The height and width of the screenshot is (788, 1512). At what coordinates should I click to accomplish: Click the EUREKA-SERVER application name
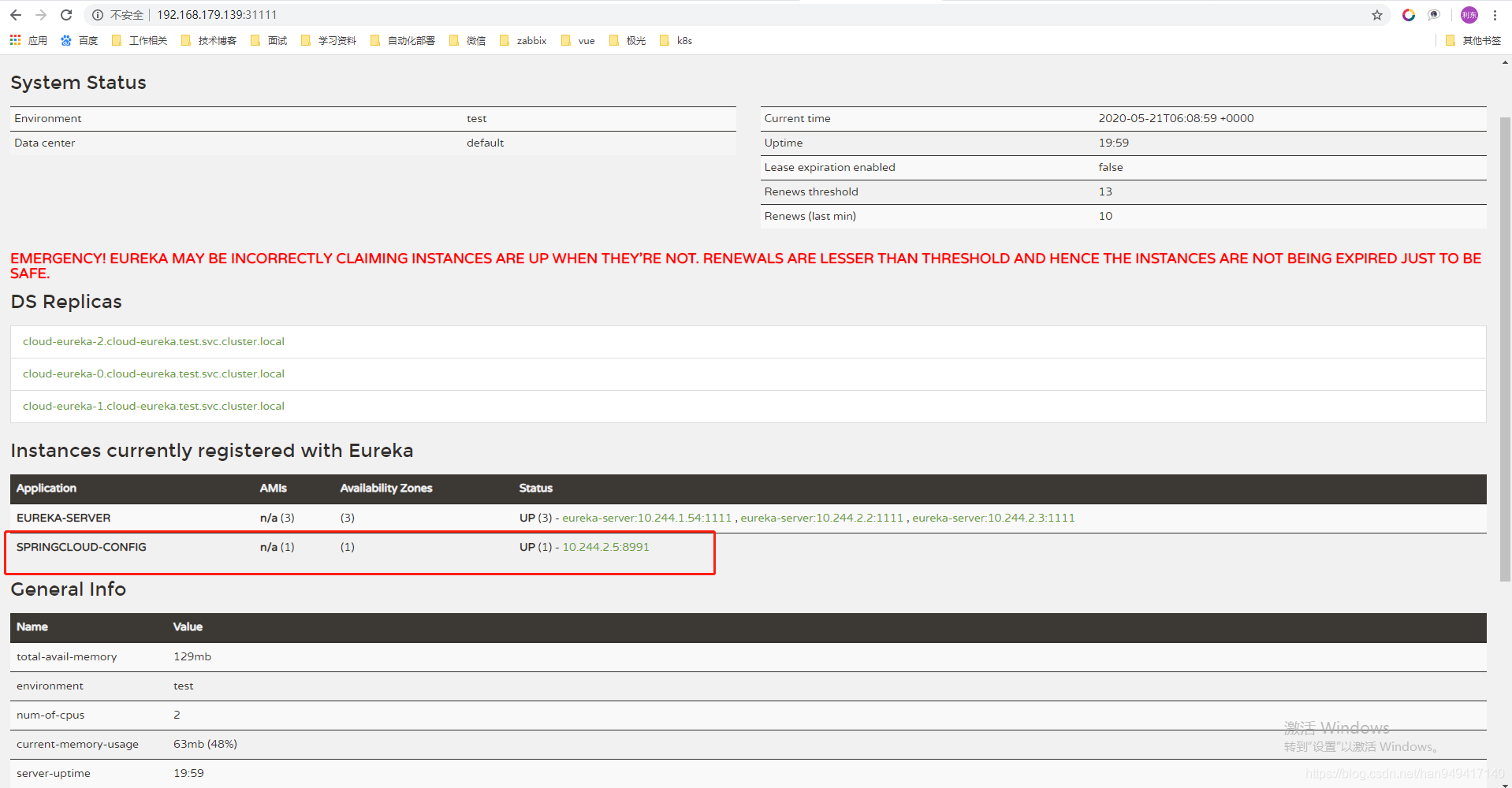tap(64, 518)
